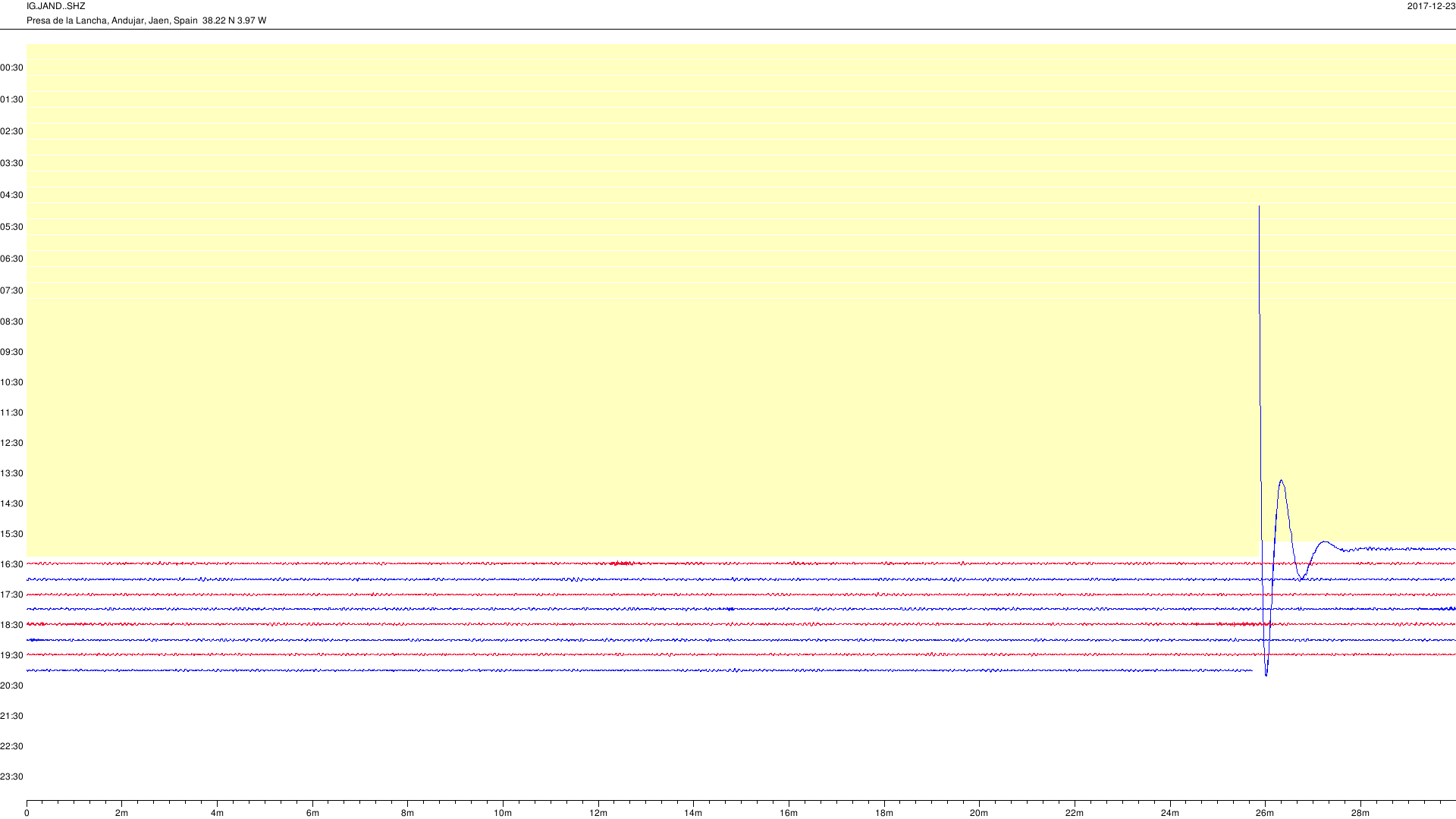Click the last blue trace below 19:30
The image size is (1456, 819).
point(639,670)
